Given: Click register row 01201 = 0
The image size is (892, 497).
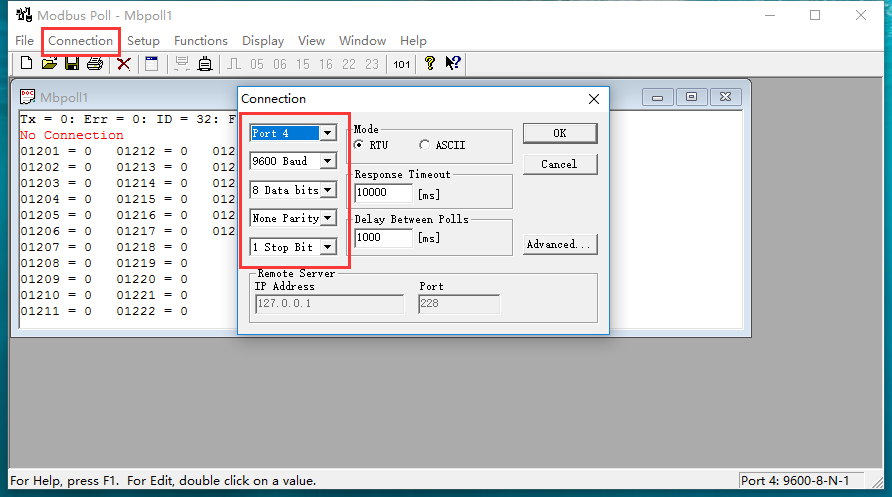Looking at the screenshot, I should point(56,151).
